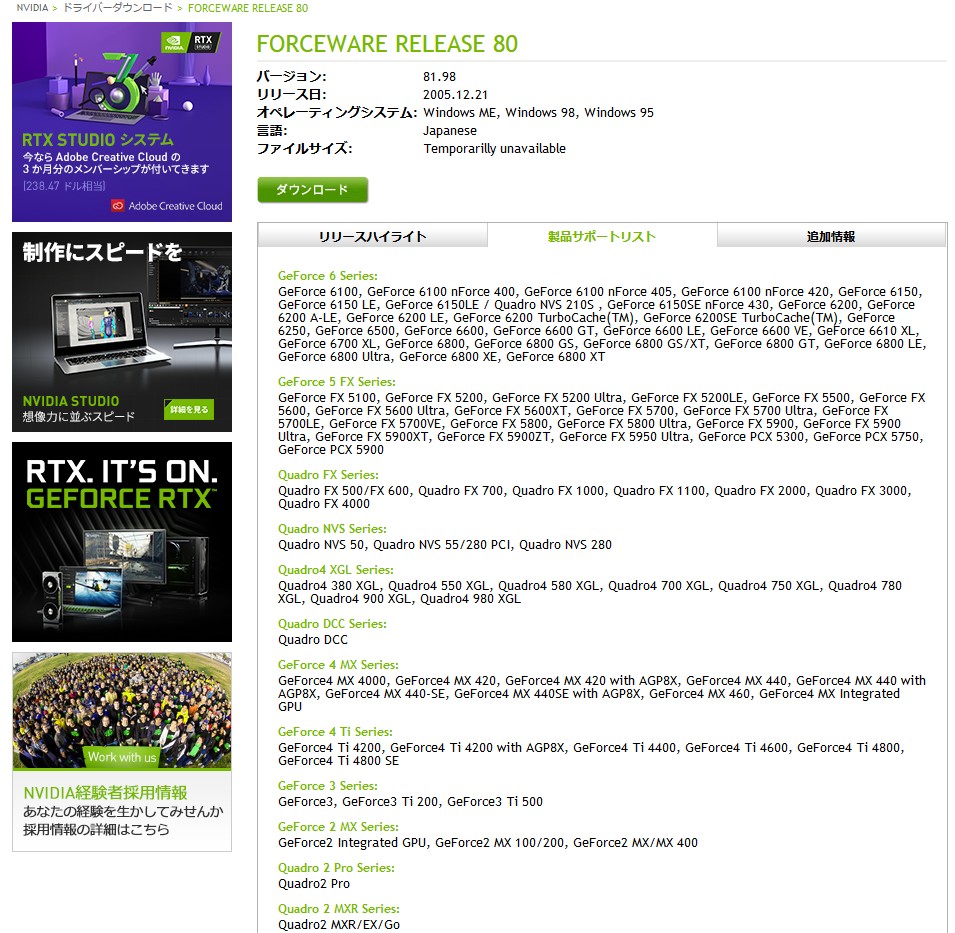Open the RTX. IT'S ON. GeForce banner

pos(122,542)
